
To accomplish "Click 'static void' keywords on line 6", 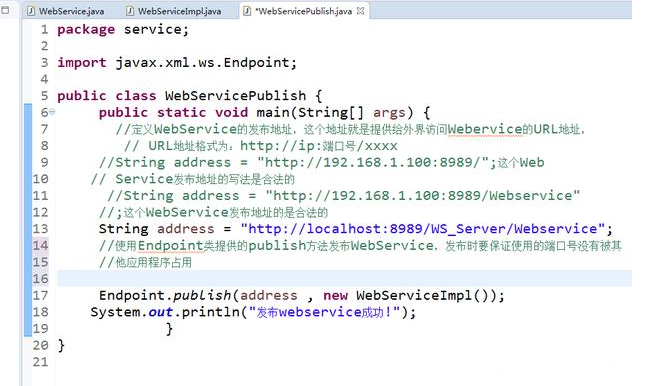I will (x=202, y=112).
